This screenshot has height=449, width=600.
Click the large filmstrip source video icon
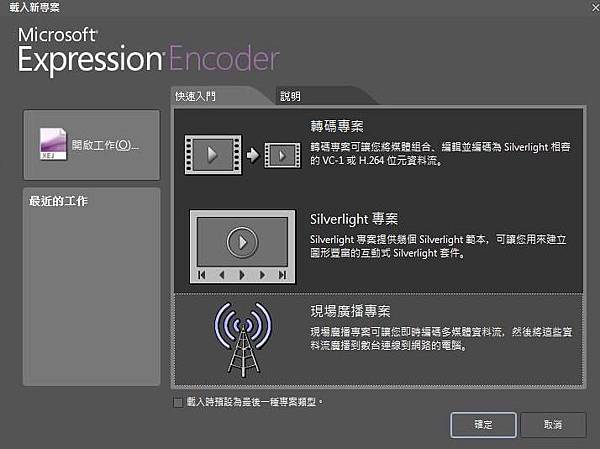coord(213,155)
